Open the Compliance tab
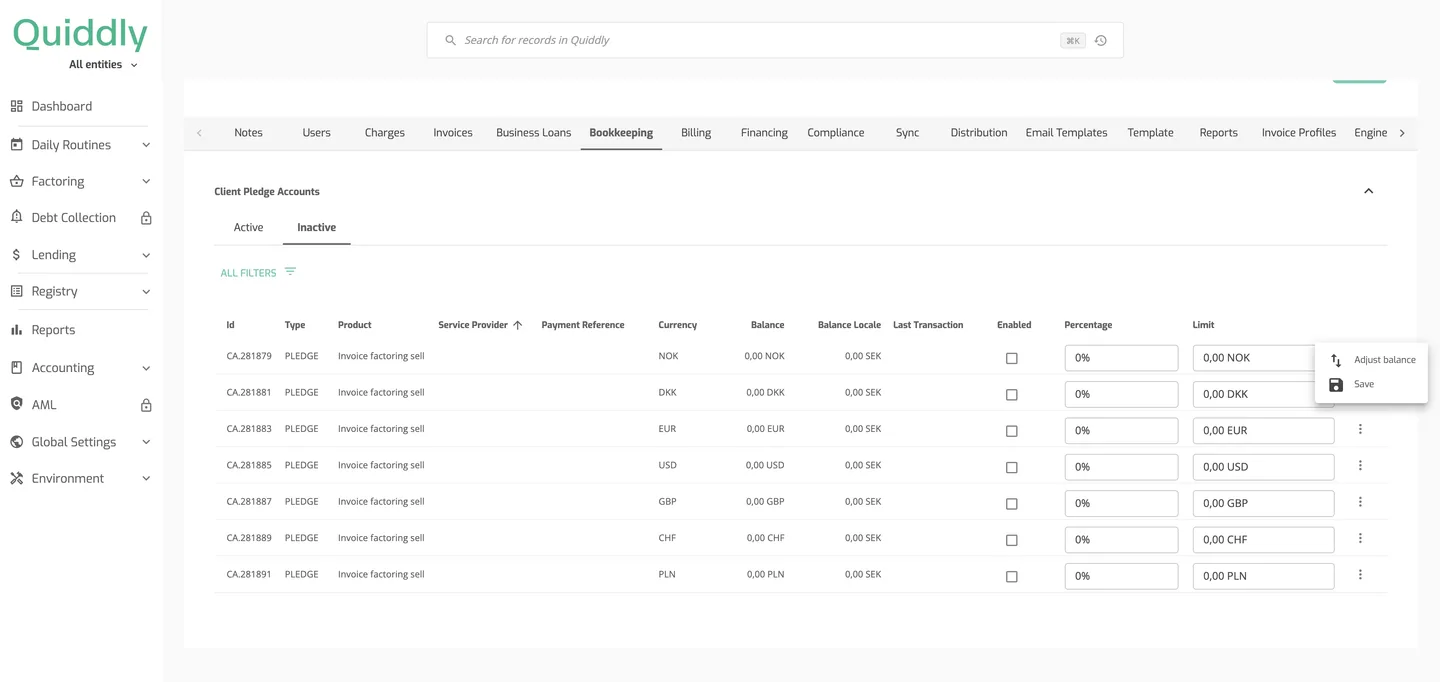This screenshot has height=682, width=1440. (x=836, y=132)
